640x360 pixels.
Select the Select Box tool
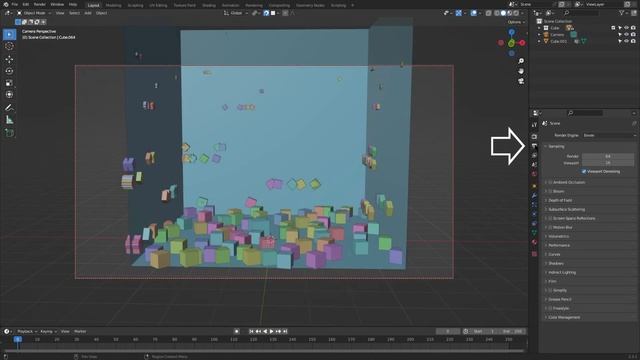(9, 34)
